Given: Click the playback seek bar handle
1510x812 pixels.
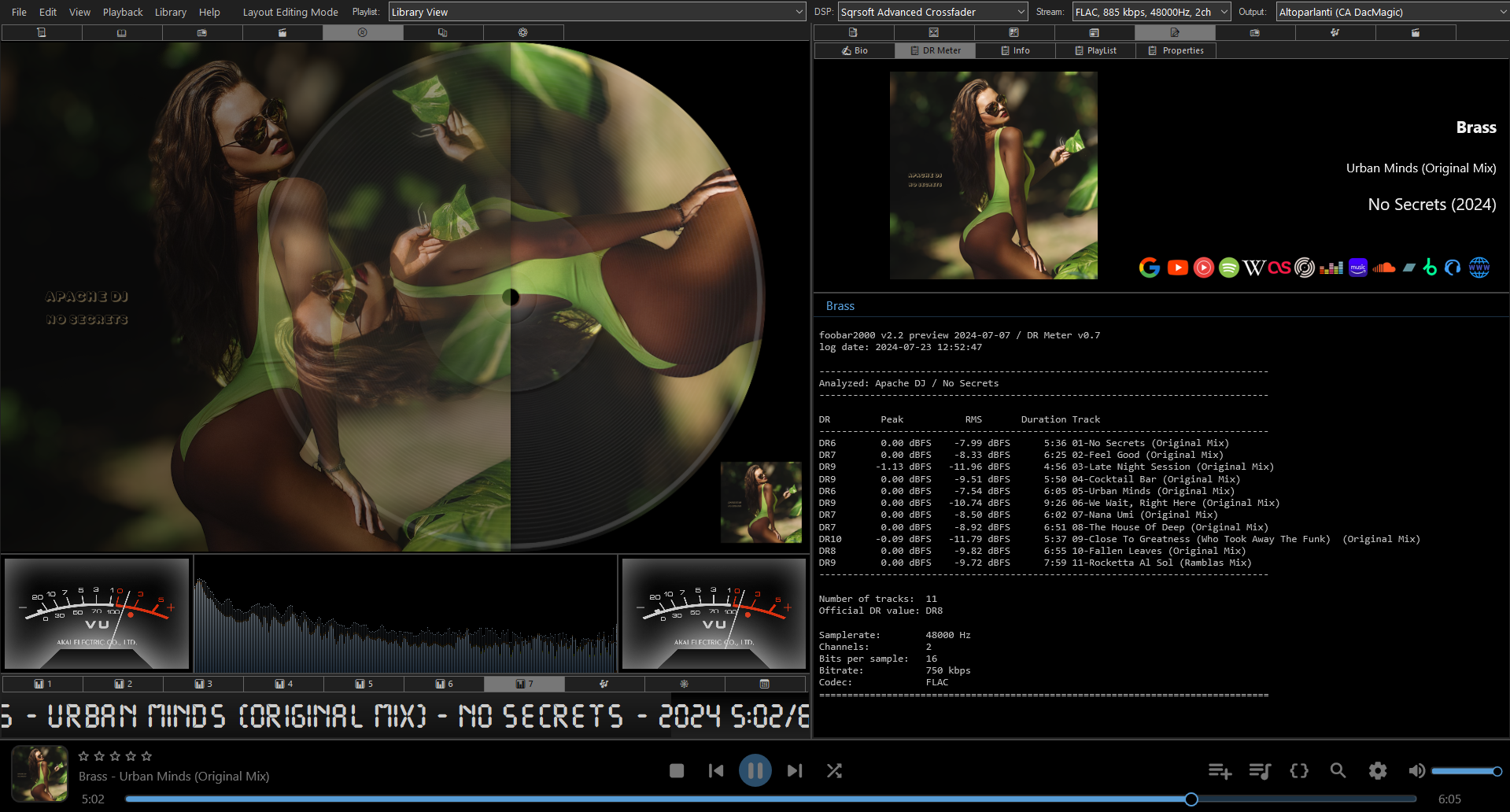Looking at the screenshot, I should click(1191, 799).
